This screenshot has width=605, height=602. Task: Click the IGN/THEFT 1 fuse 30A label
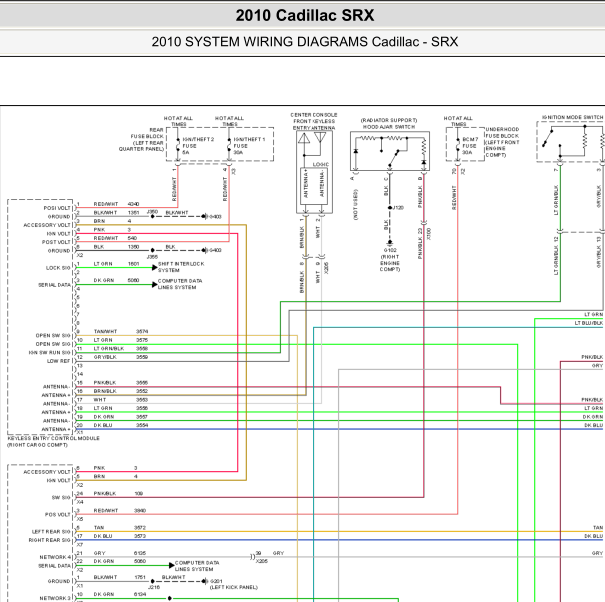point(249,146)
